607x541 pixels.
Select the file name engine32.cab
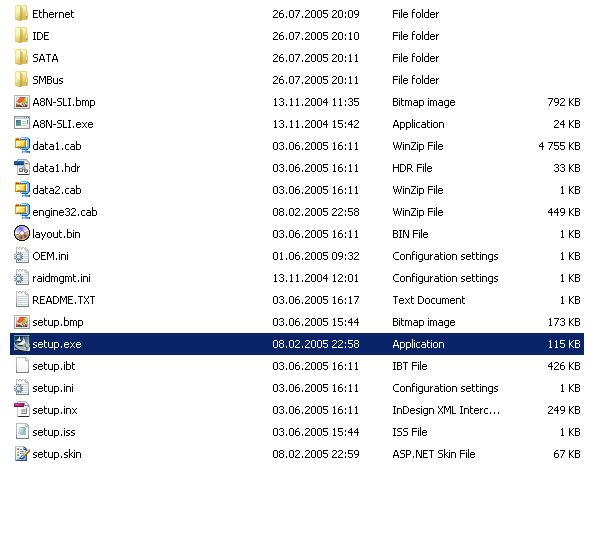65,212
